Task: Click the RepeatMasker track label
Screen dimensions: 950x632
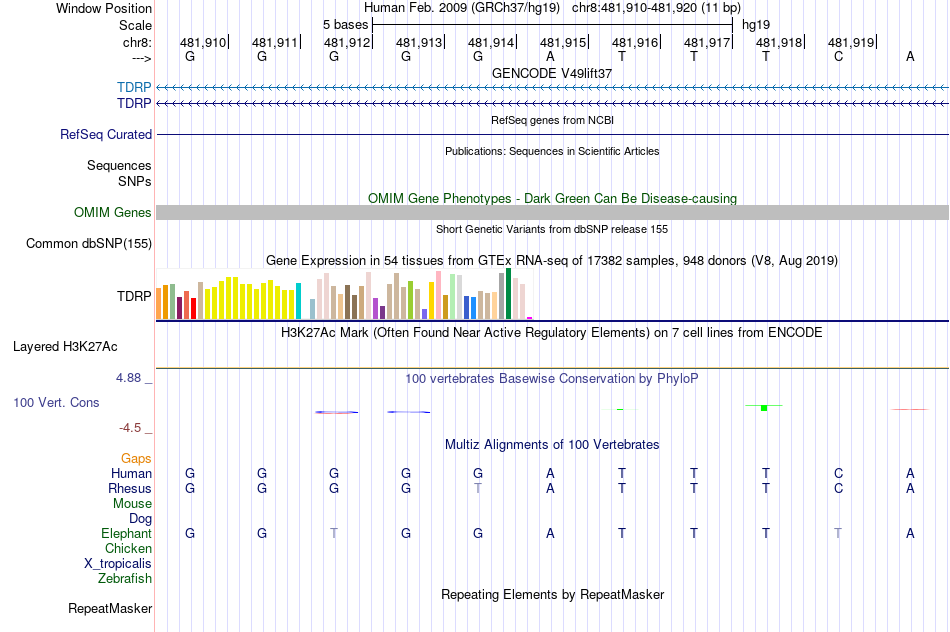Action: 110,608
